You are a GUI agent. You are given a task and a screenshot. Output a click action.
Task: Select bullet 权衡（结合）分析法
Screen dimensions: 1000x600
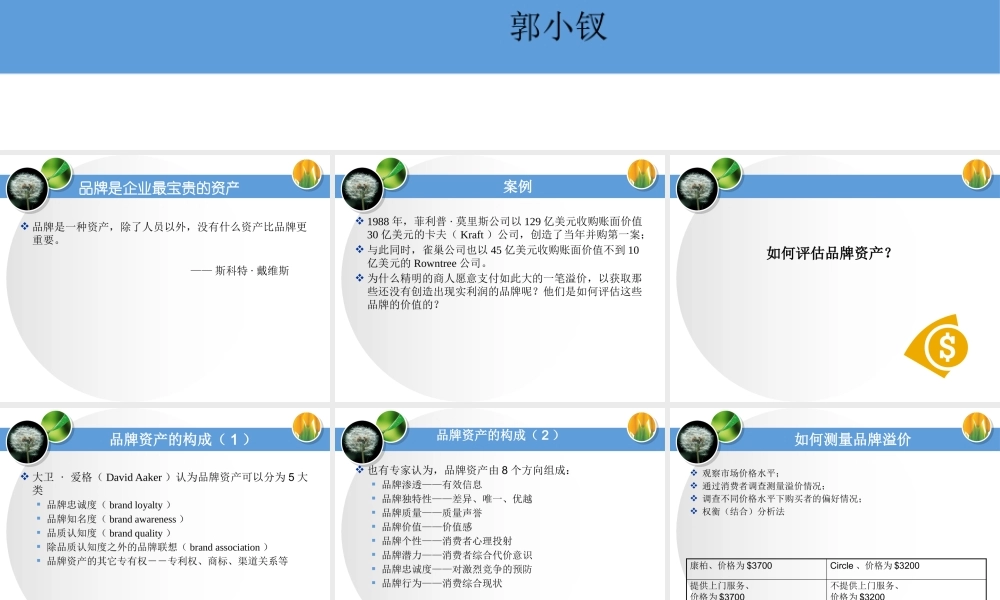click(x=743, y=511)
